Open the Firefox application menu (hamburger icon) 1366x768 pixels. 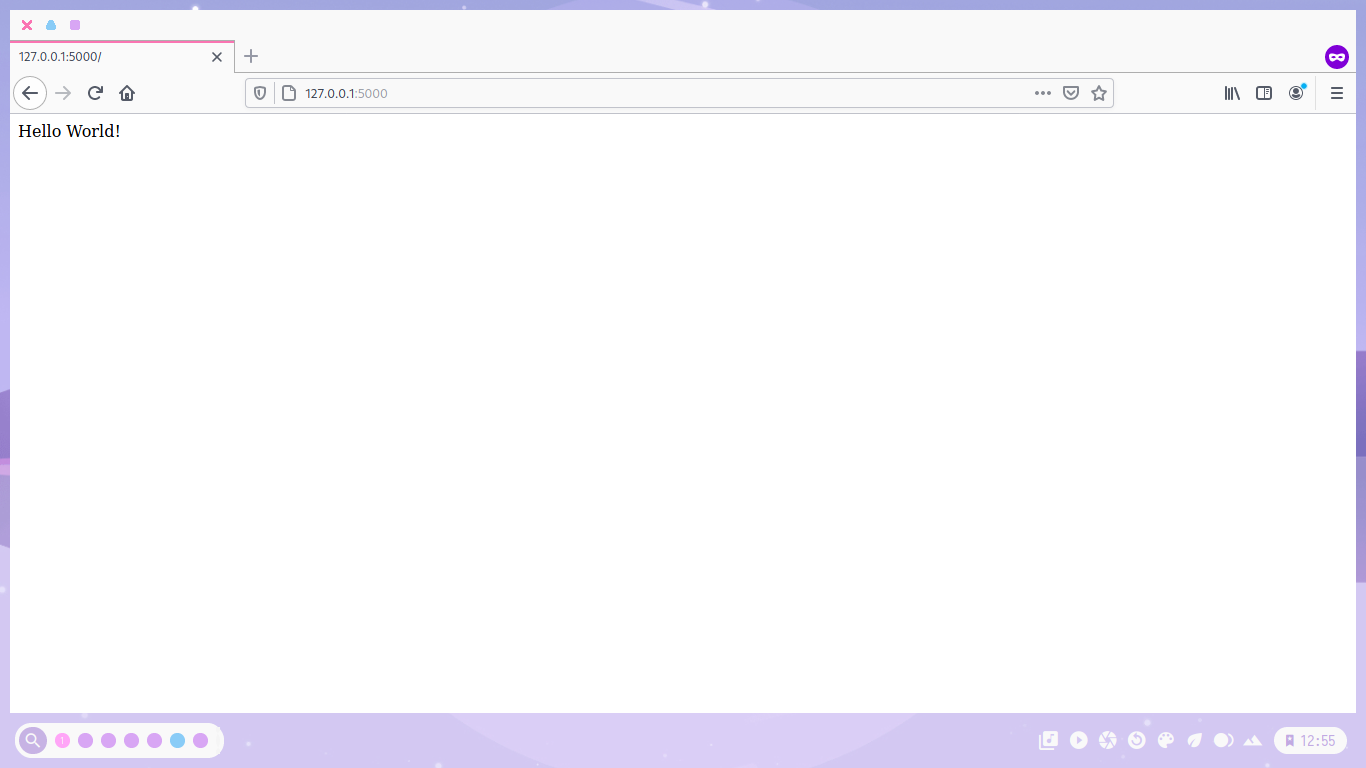[x=1336, y=93]
